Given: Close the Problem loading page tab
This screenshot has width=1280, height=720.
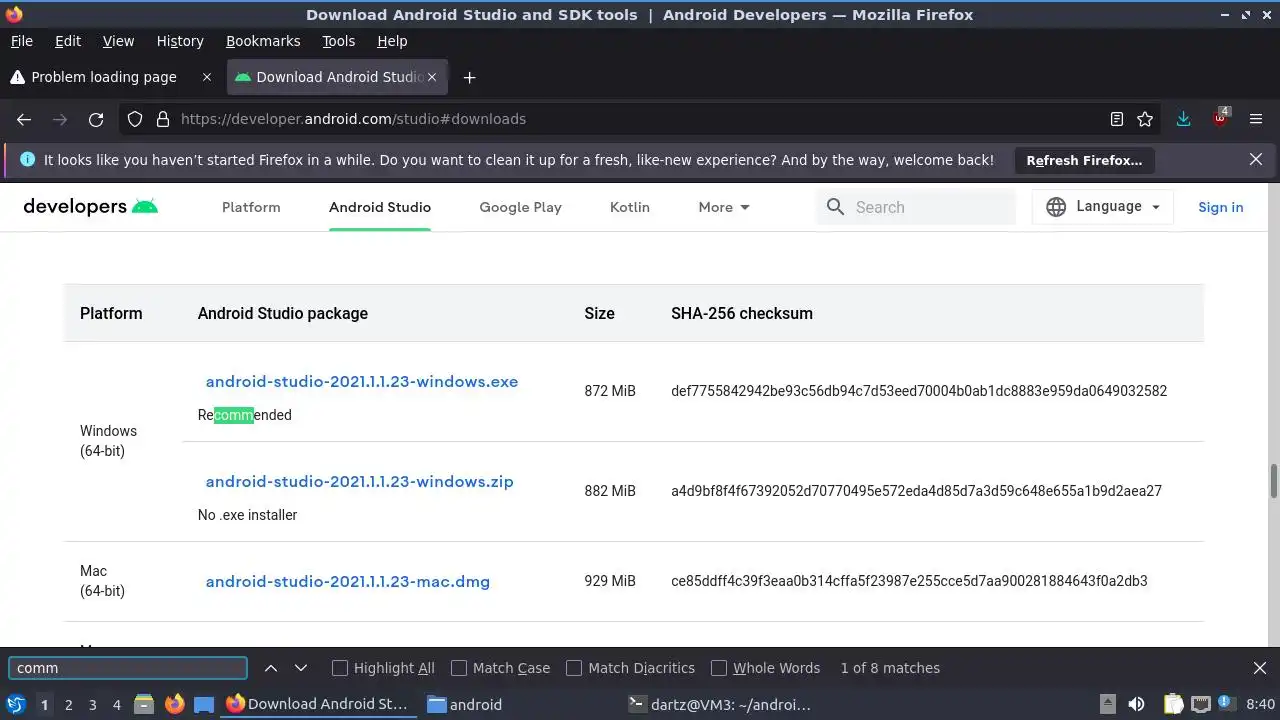Looking at the screenshot, I should [207, 77].
